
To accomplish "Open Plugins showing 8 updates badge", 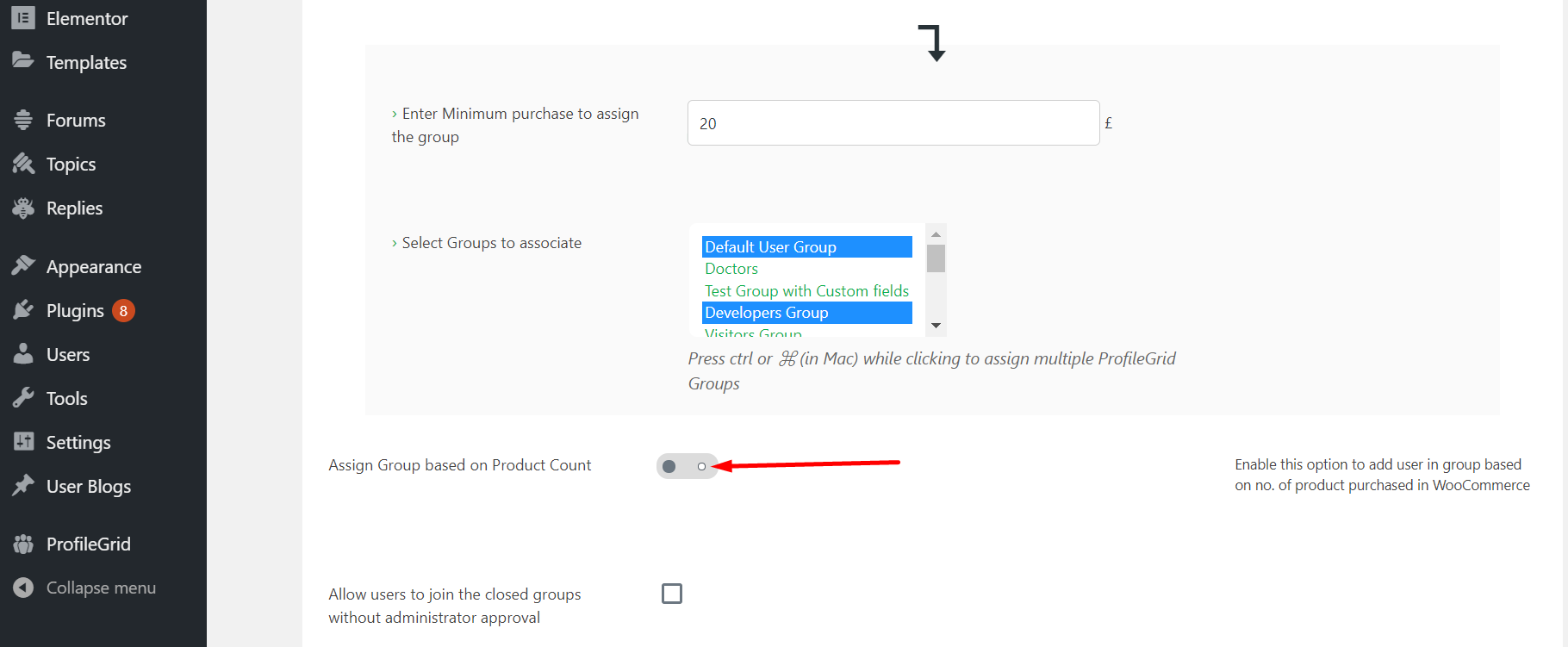I will pyautogui.click(x=74, y=310).
